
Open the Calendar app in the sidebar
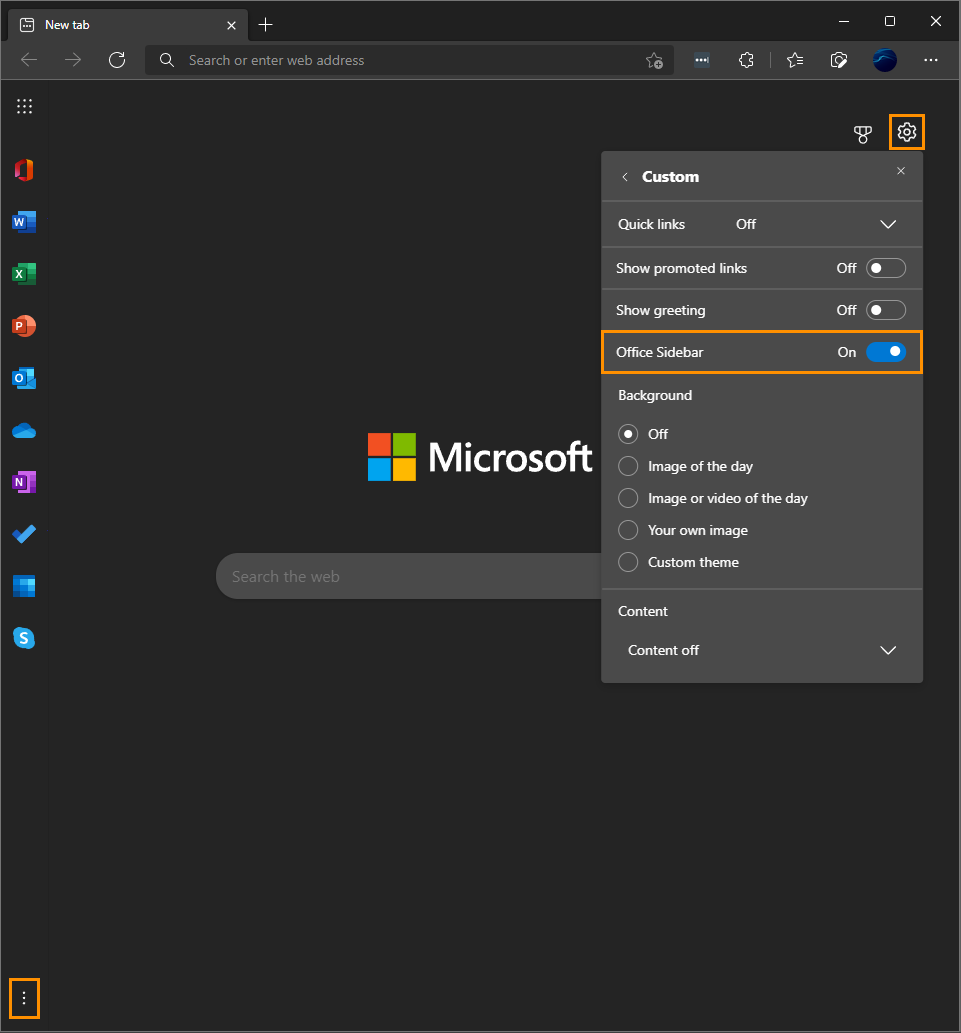(x=24, y=586)
